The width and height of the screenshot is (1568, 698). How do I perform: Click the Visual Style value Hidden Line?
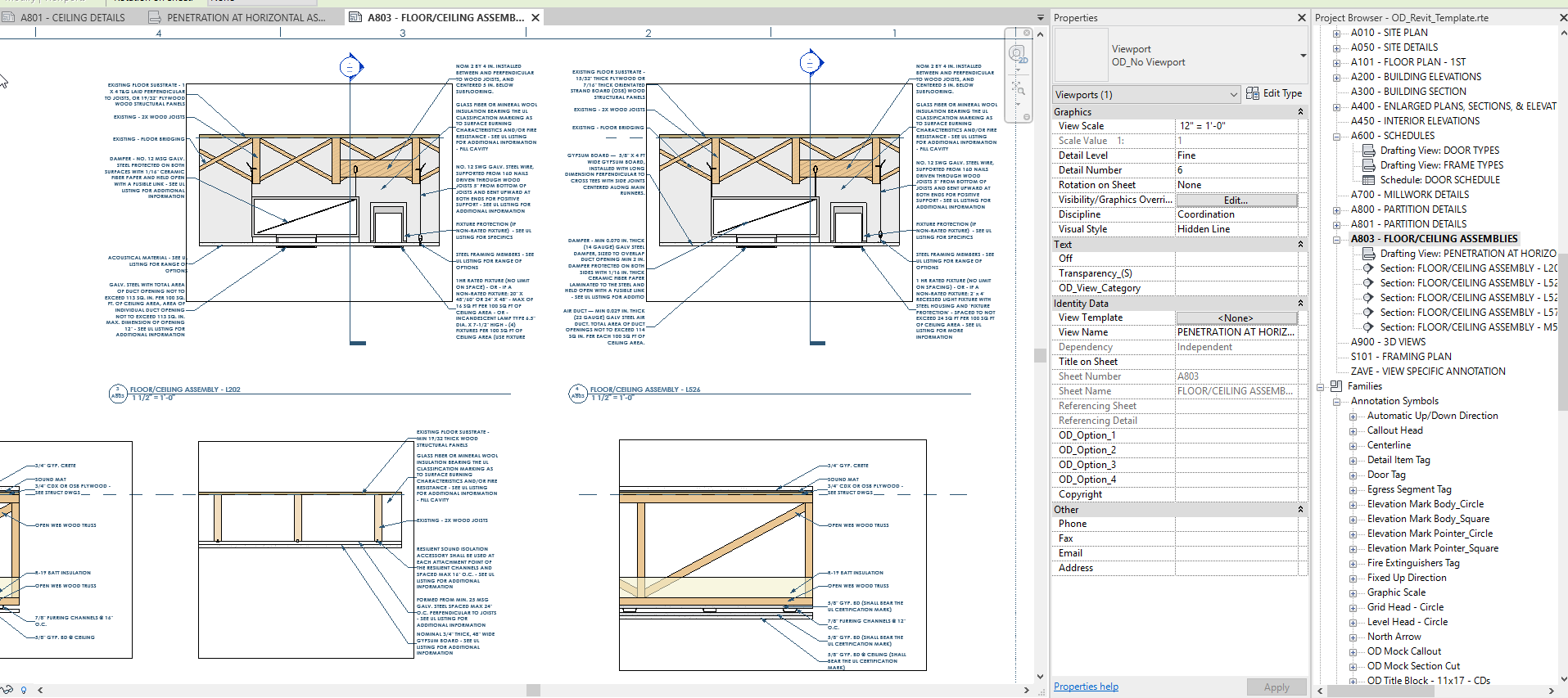1236,229
